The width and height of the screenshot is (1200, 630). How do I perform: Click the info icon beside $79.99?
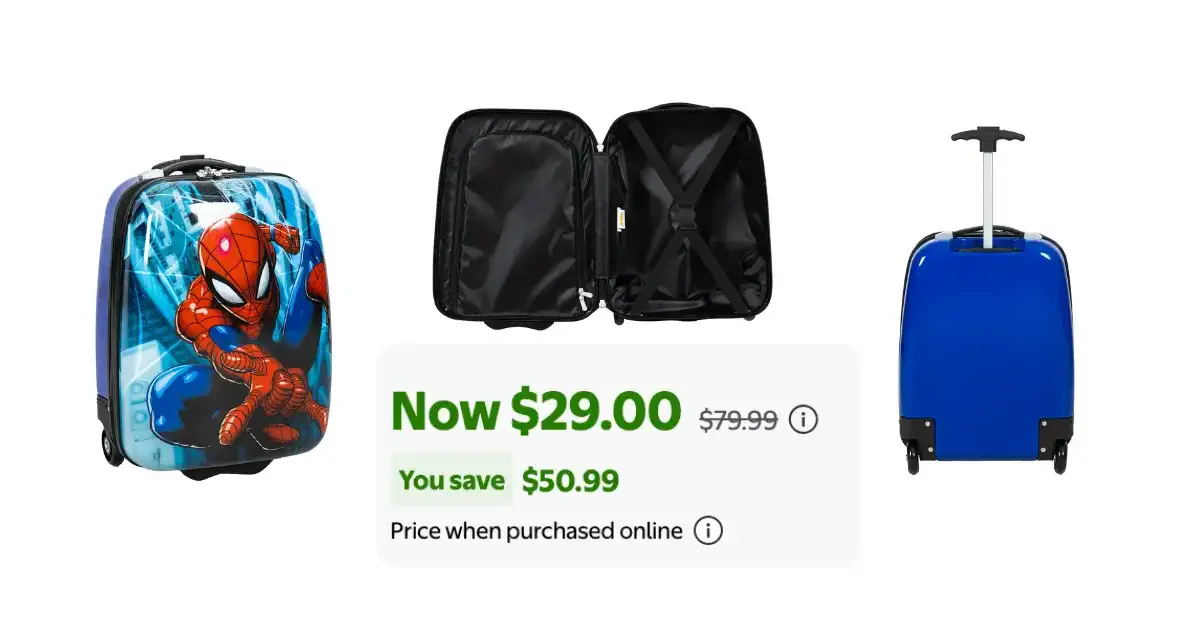803,420
